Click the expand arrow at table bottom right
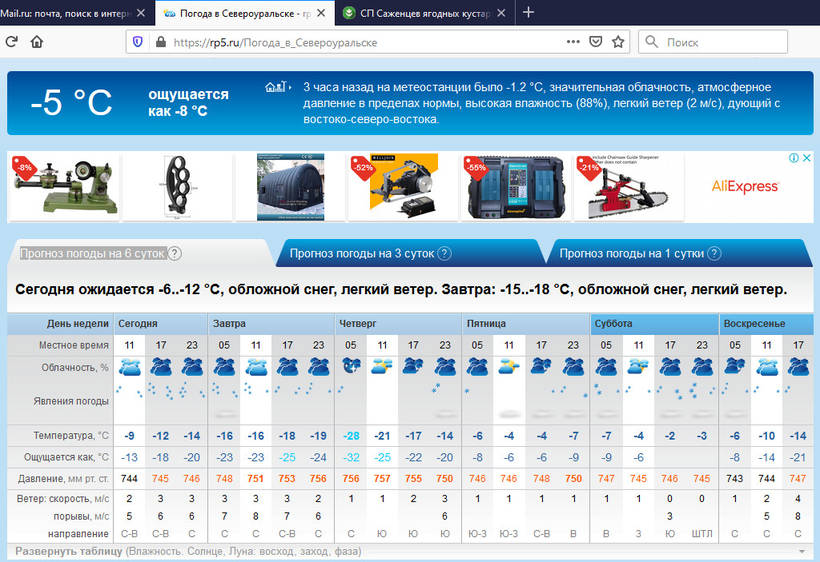 pos(800,551)
